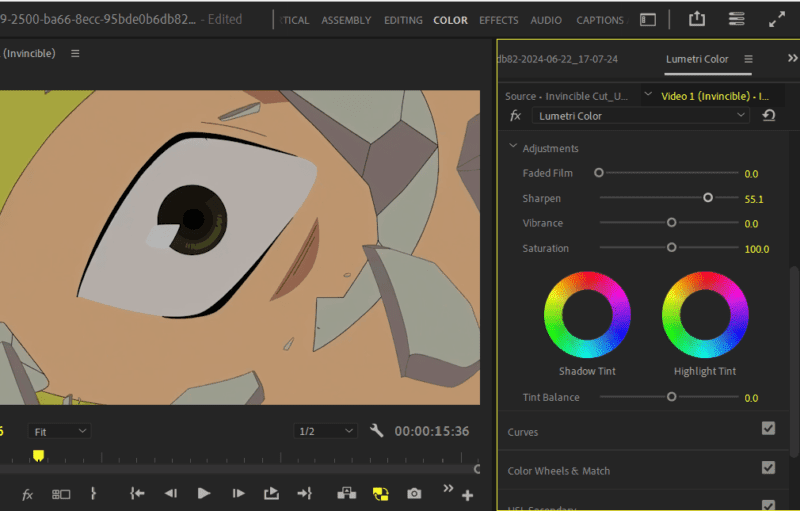Toggle global FX mute button
The width and height of the screenshot is (800, 511).
(x=28, y=494)
